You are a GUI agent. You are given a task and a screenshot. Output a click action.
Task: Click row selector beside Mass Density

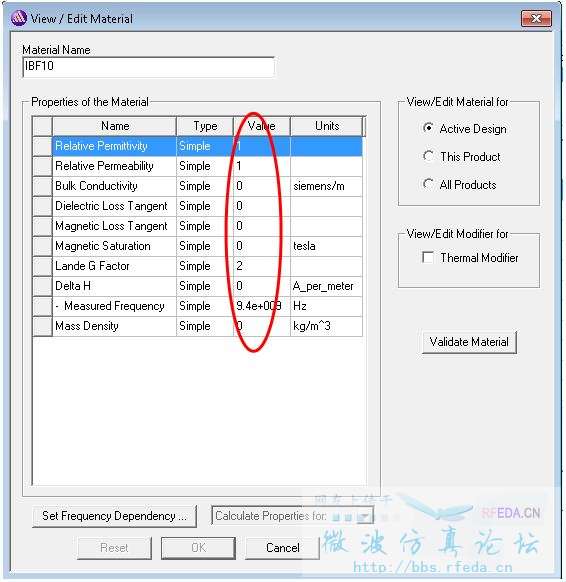click(x=42, y=326)
